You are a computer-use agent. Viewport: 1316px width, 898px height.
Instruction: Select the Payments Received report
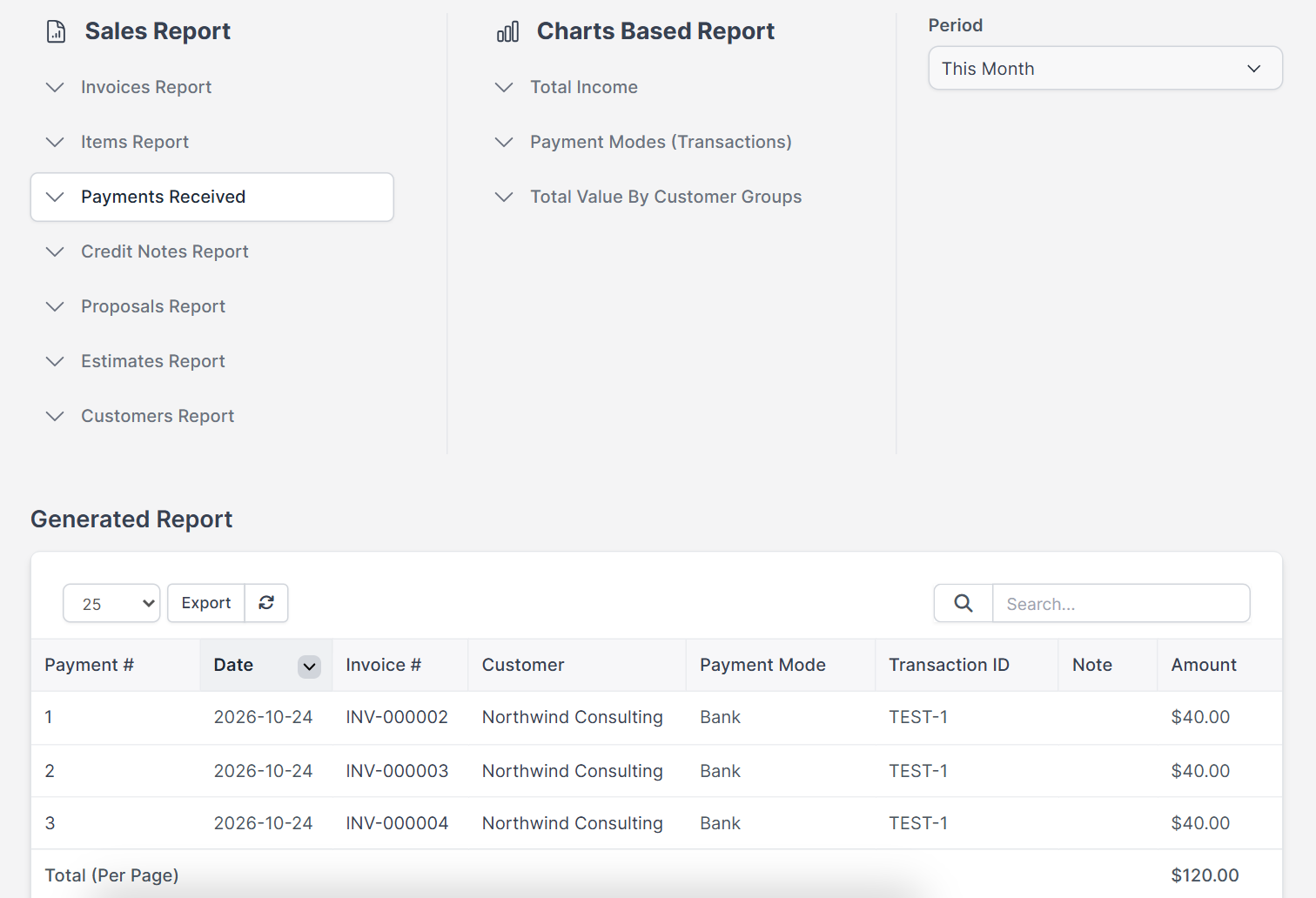click(212, 197)
